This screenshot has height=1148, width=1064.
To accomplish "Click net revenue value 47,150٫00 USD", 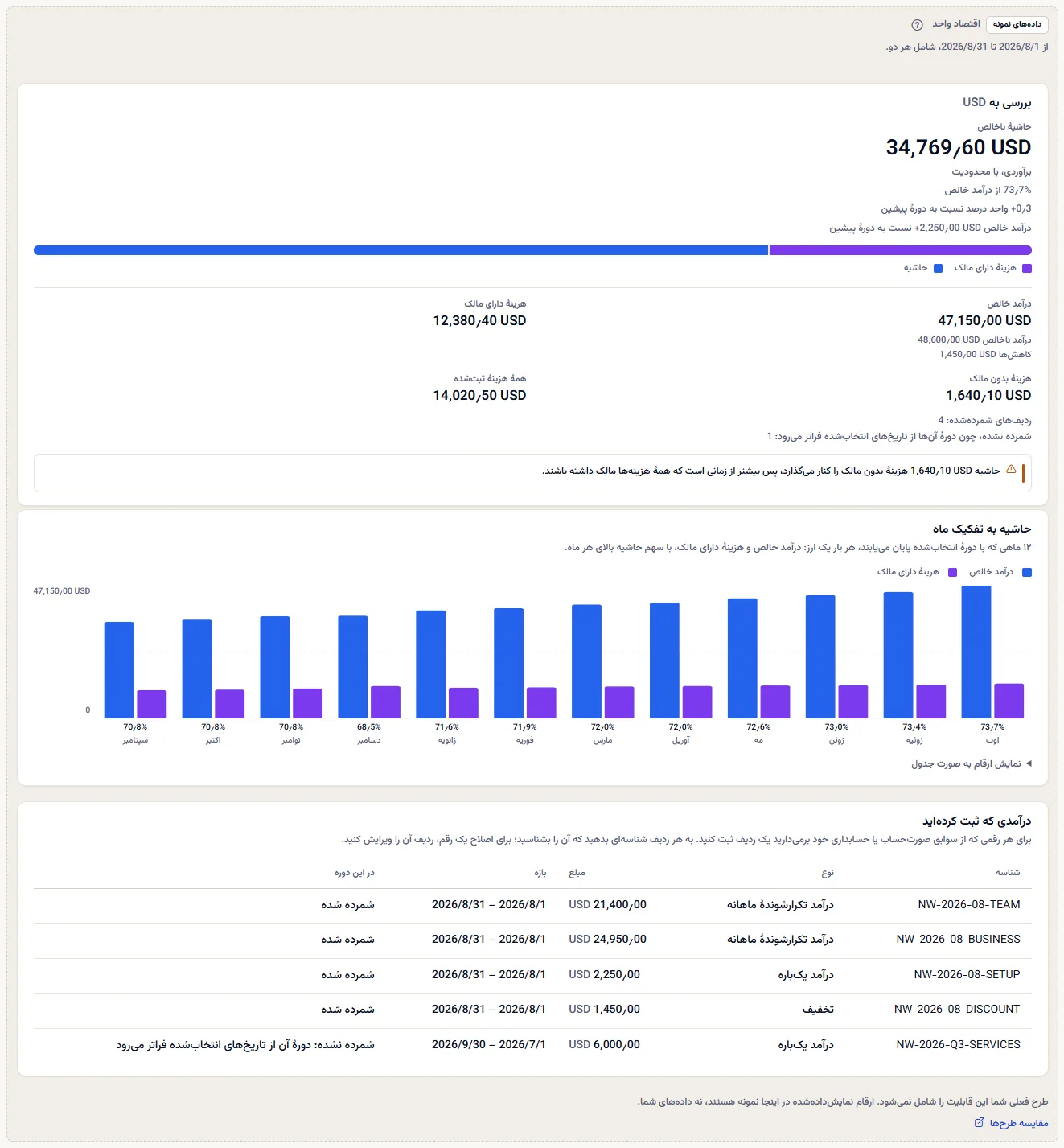I will pyautogui.click(x=984, y=321).
